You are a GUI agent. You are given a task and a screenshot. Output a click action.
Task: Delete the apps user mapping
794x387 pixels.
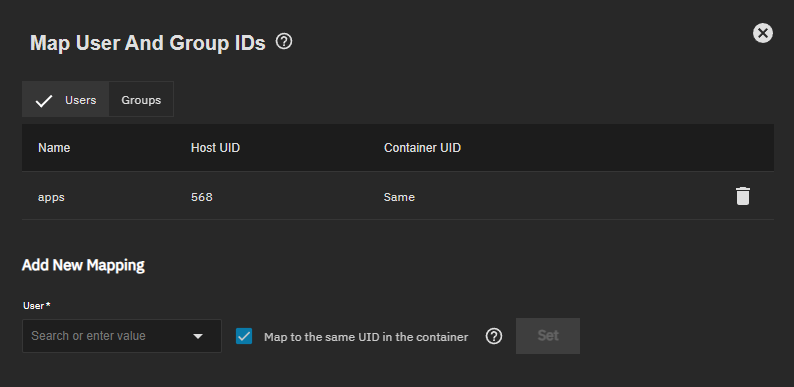(742, 196)
